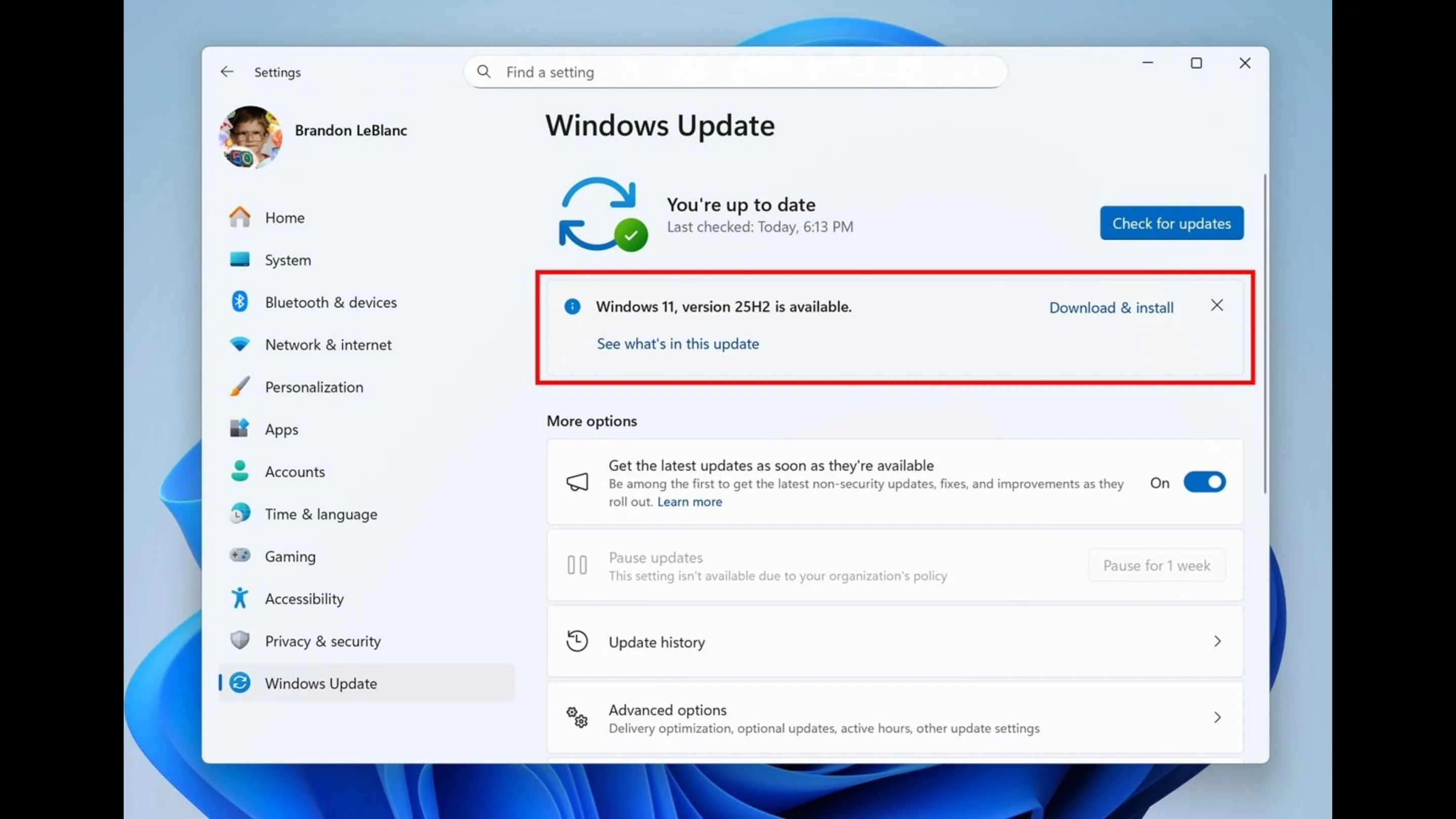Click the Accessibility figure icon
The height and width of the screenshot is (819, 1456).
pyautogui.click(x=240, y=598)
